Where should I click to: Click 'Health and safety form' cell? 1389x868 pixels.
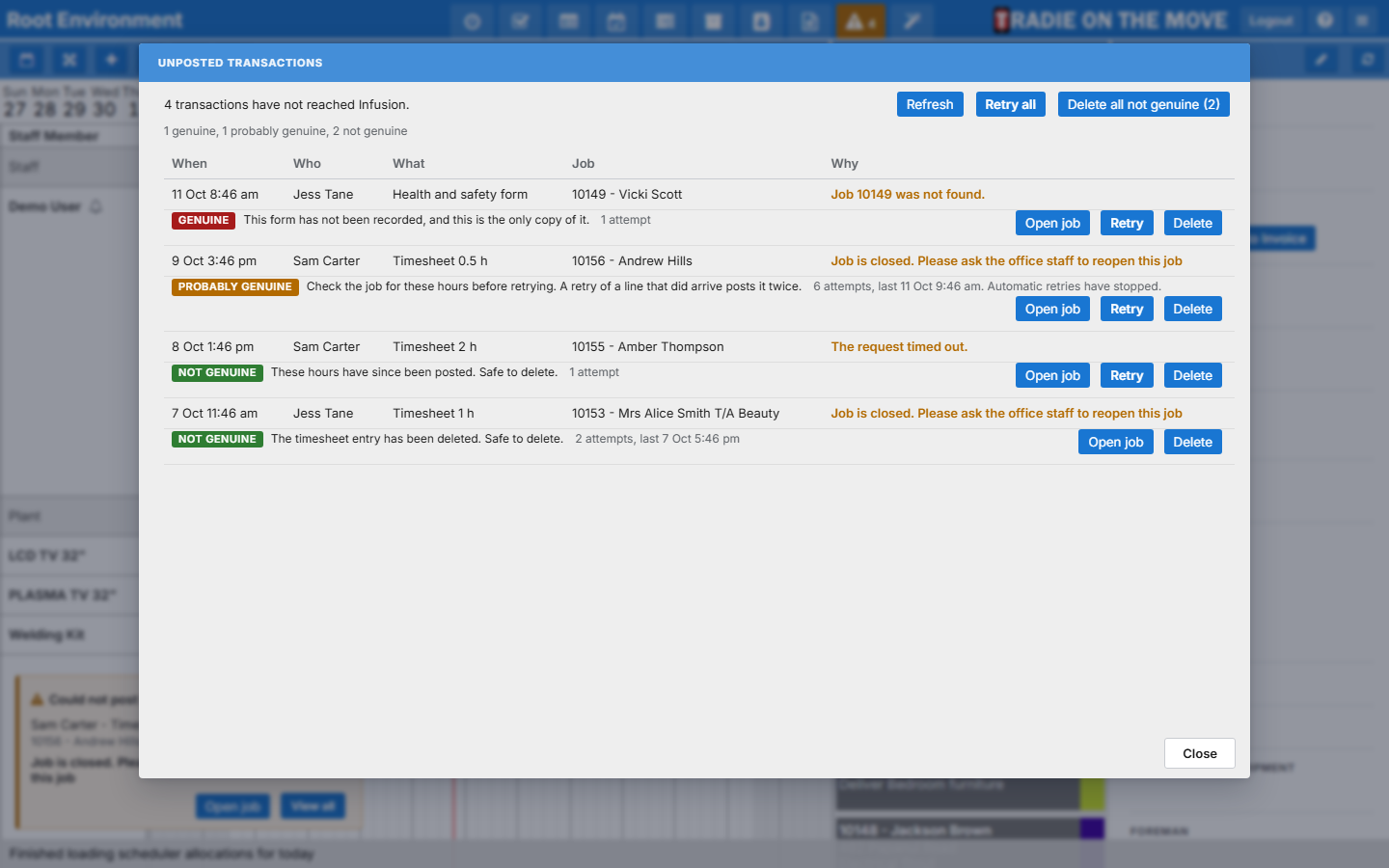point(460,194)
